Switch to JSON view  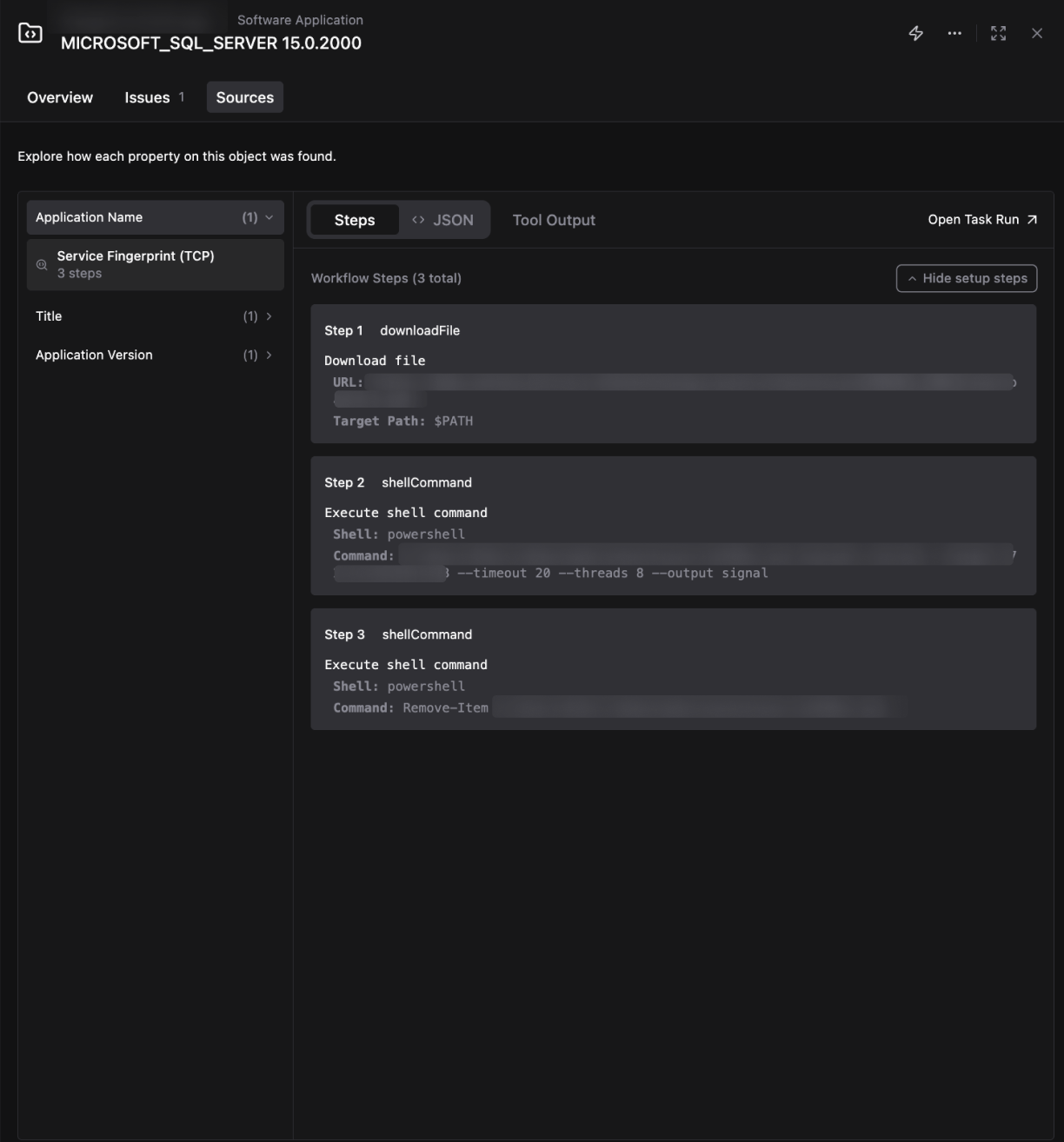[x=443, y=220]
